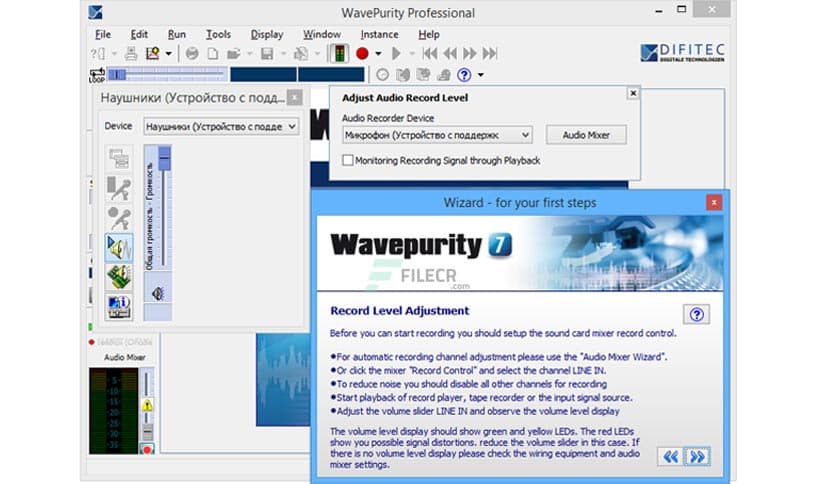Click the yellow warning triangle icon in Audio Mixer

click(148, 406)
